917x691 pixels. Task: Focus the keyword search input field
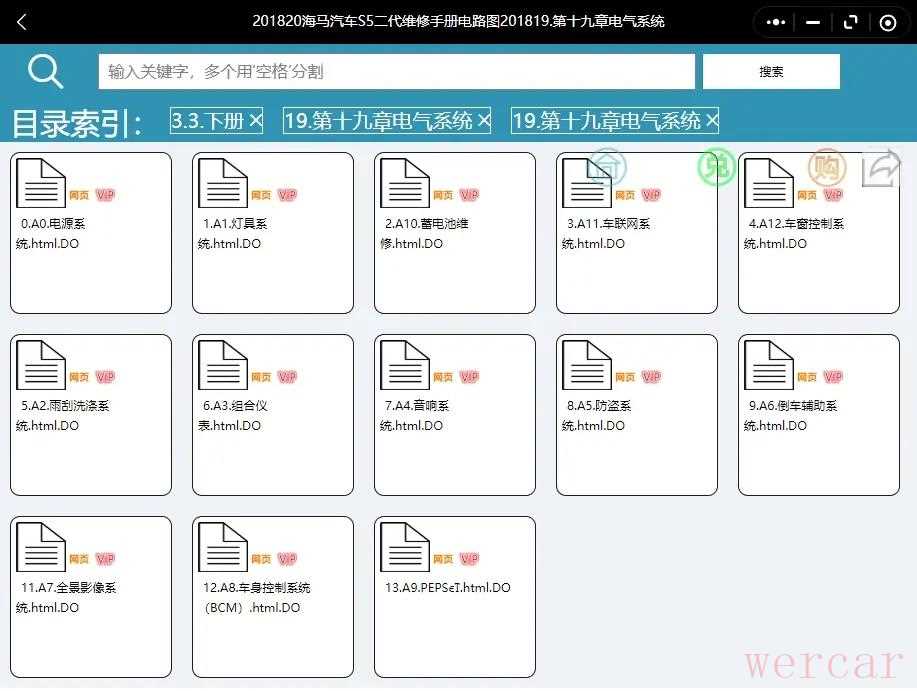[396, 72]
